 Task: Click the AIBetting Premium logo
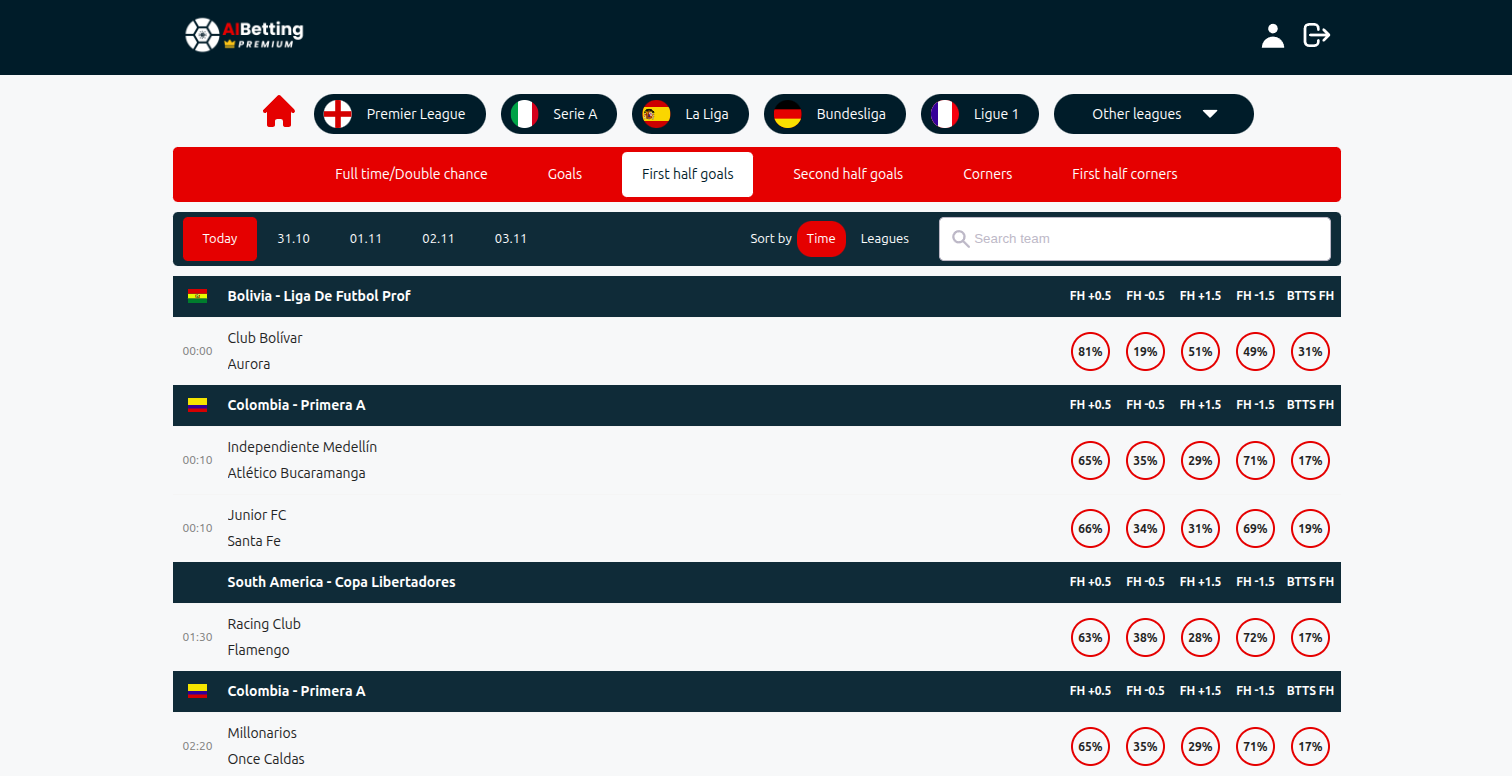pyautogui.click(x=244, y=35)
